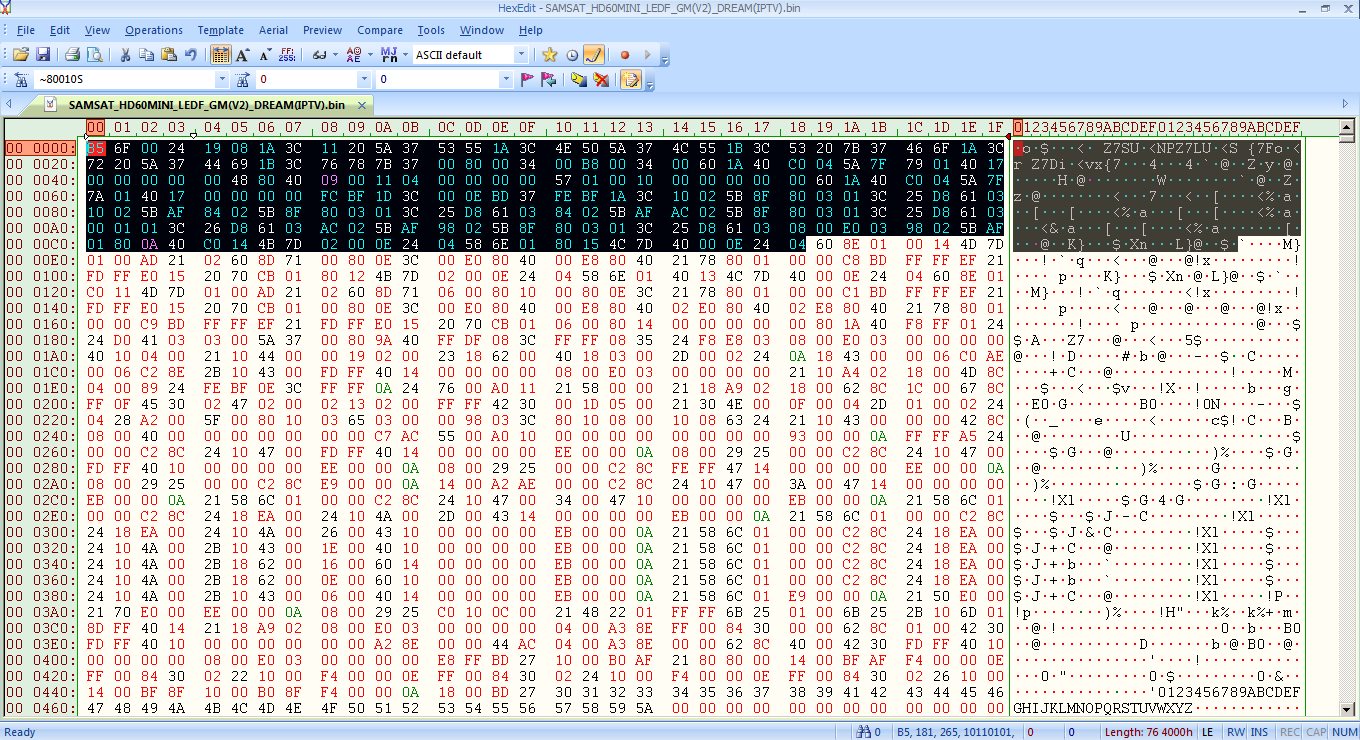Open the Edit menu

point(60,30)
